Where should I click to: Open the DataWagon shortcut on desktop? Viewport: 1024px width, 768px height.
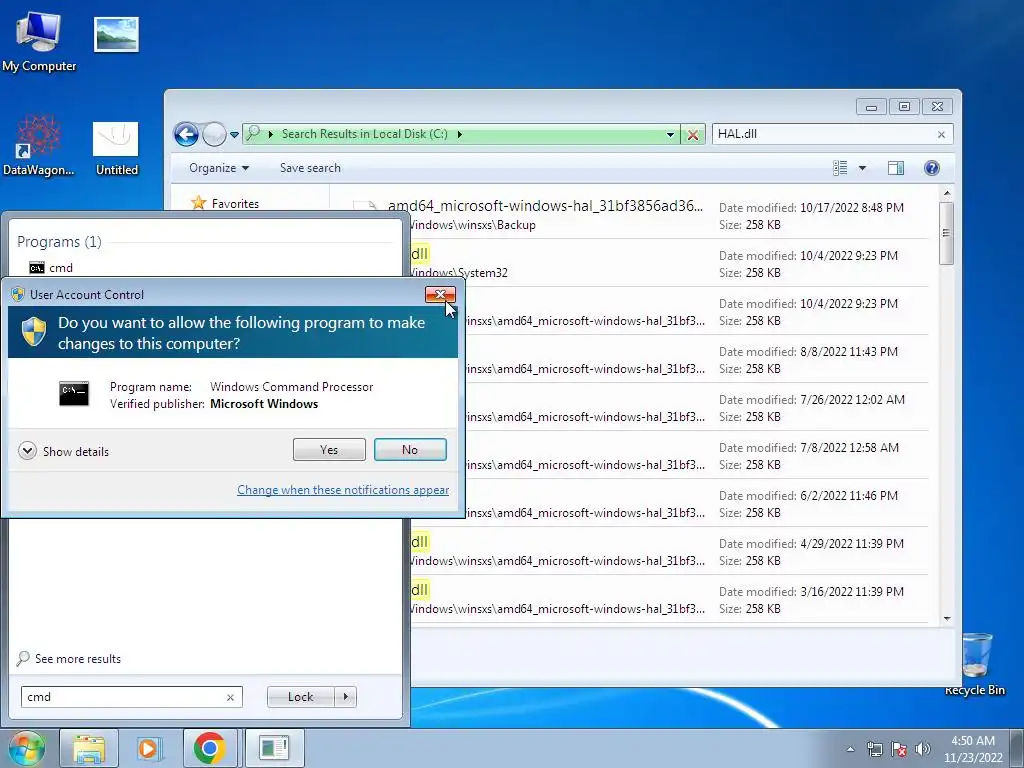point(39,146)
